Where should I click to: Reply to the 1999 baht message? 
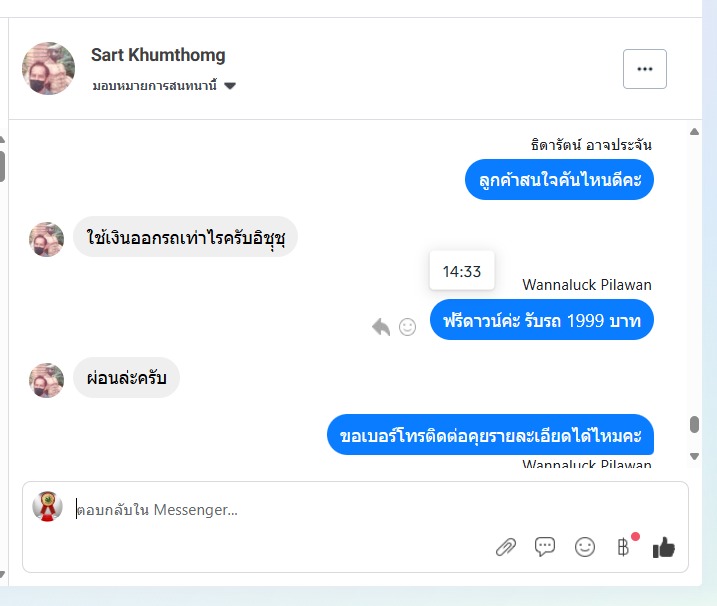tap(381, 326)
